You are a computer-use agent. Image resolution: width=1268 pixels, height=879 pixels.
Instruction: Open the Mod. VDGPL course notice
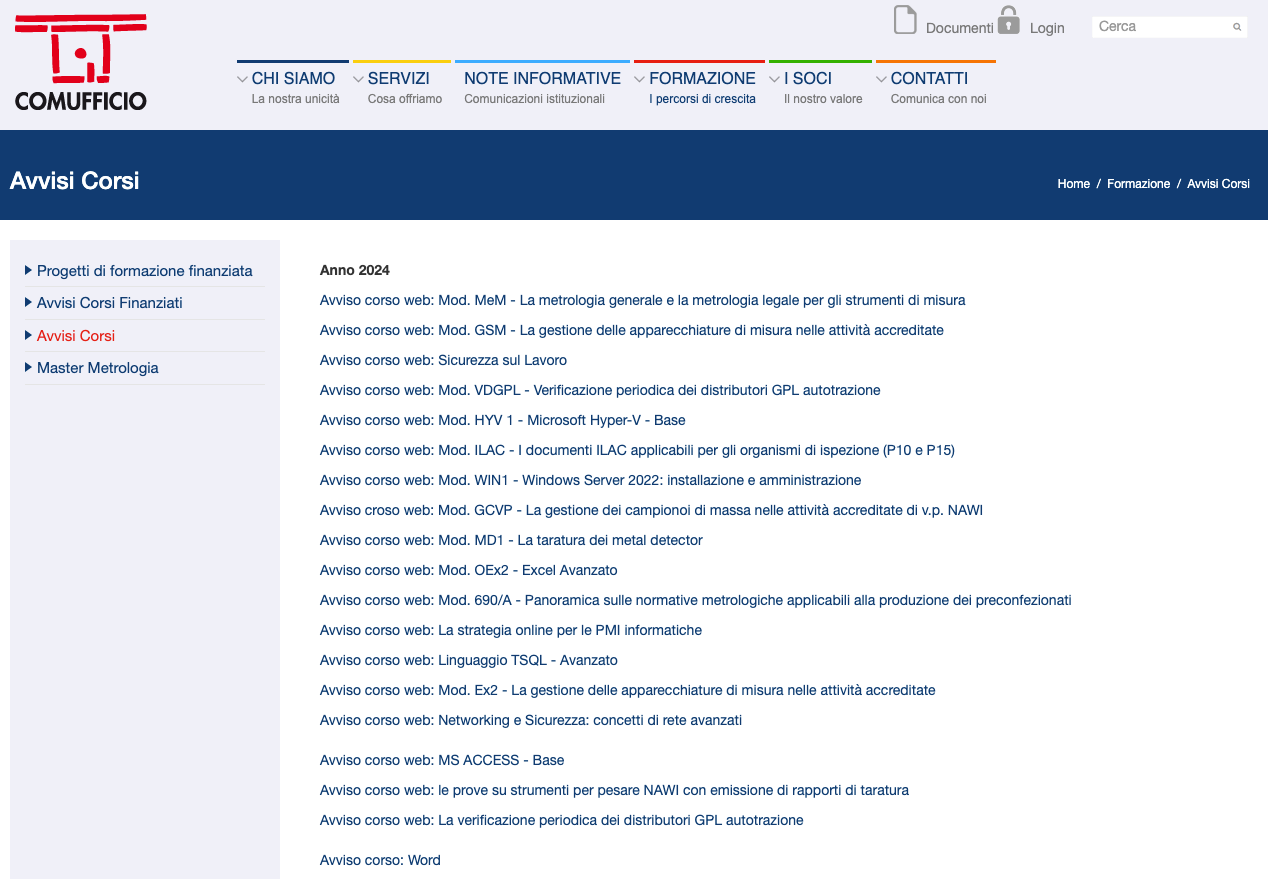600,390
